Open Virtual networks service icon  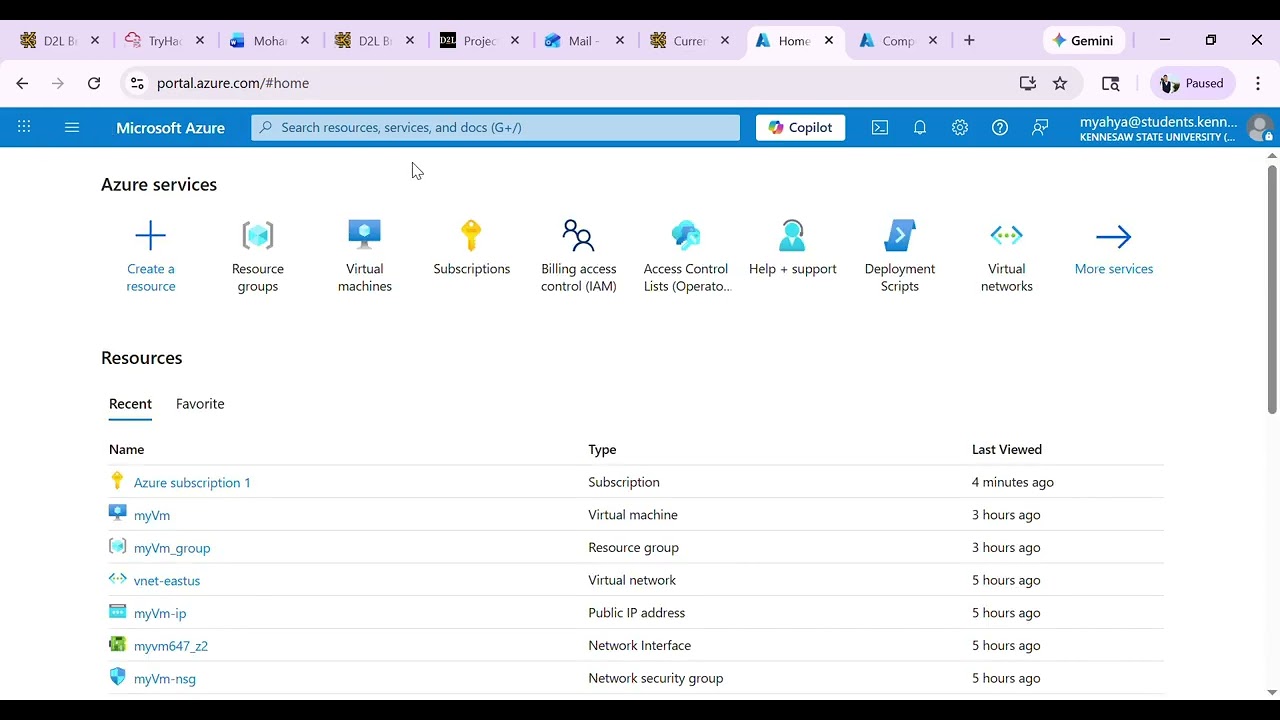point(1007,236)
